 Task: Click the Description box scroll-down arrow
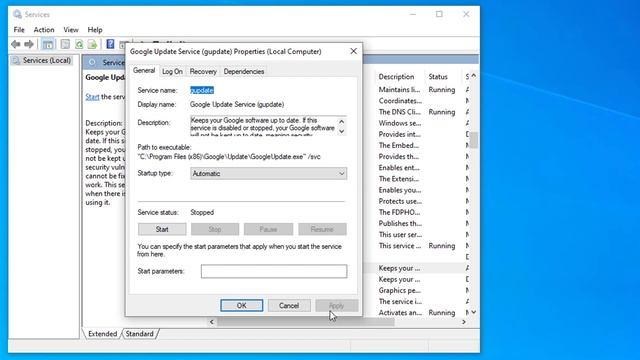coord(342,131)
